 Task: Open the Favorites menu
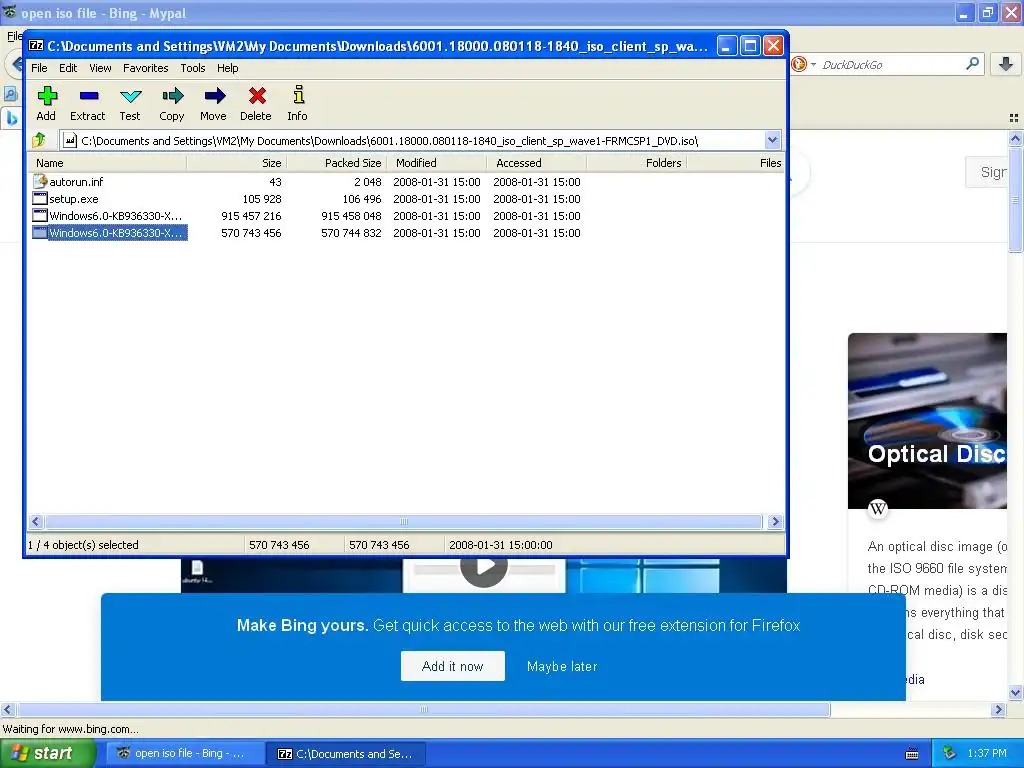tap(146, 68)
